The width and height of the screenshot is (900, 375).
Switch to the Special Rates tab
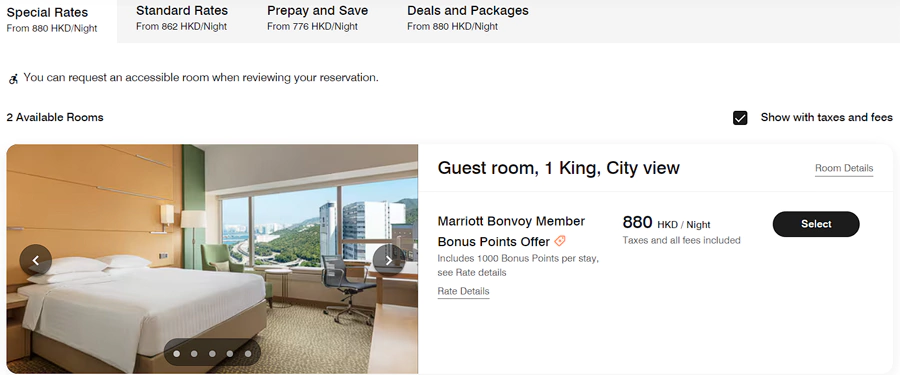(x=58, y=21)
